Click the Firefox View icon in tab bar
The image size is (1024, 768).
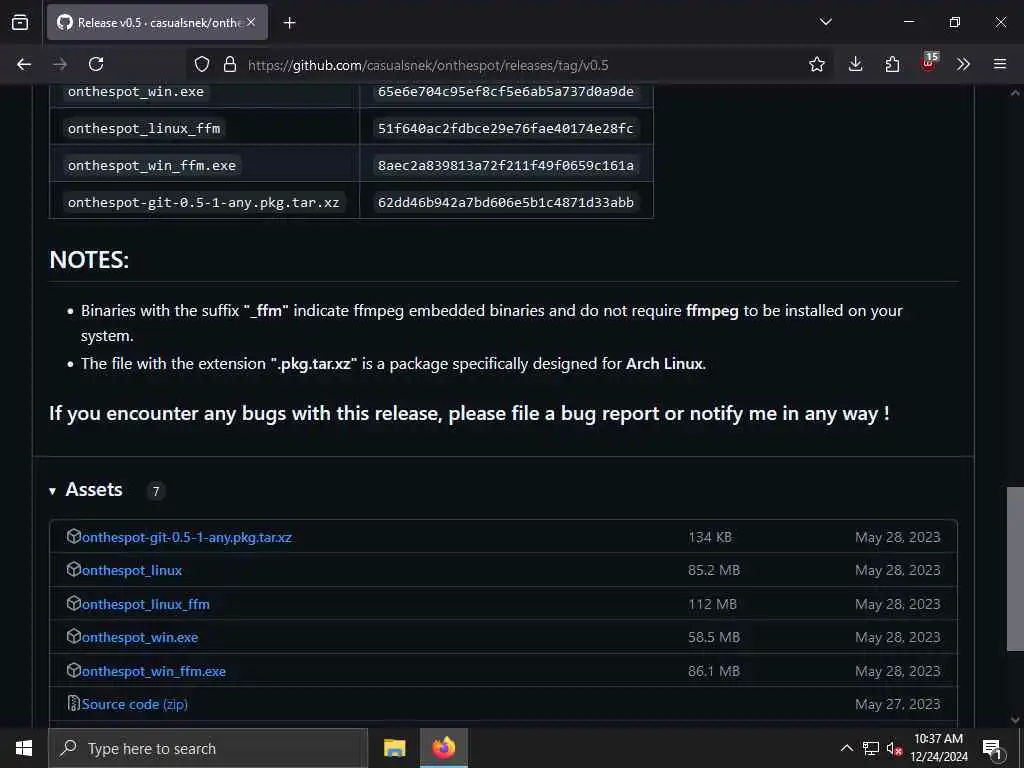coord(20,22)
